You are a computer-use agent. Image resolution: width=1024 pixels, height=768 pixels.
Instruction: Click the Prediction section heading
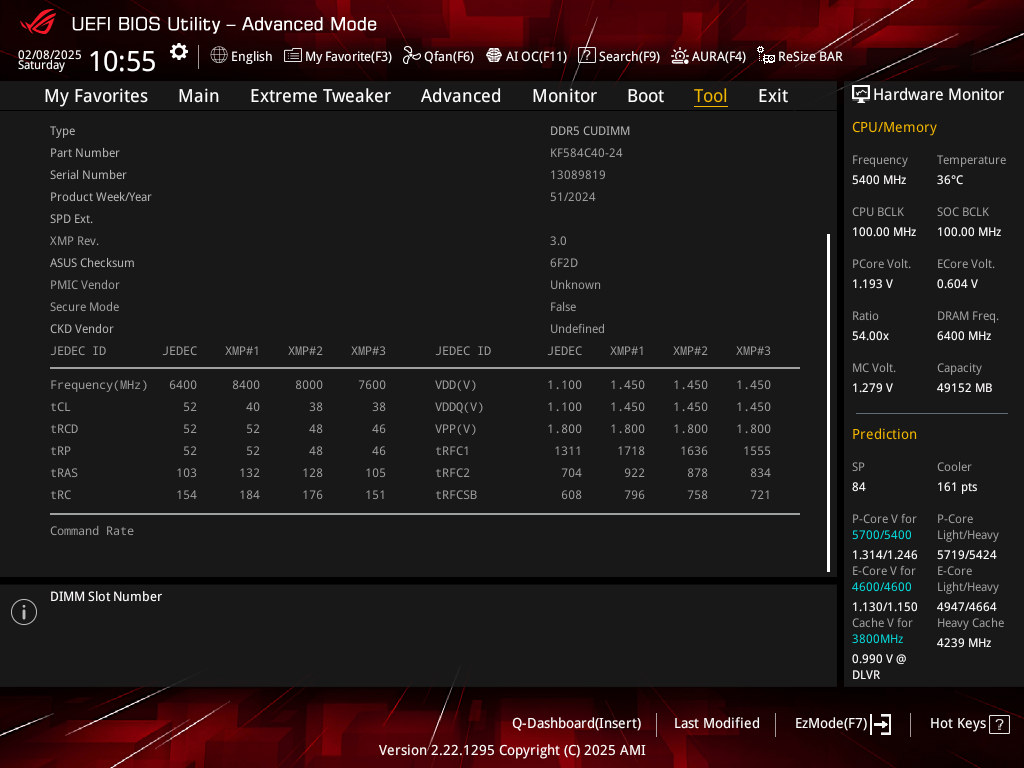pyautogui.click(x=884, y=434)
